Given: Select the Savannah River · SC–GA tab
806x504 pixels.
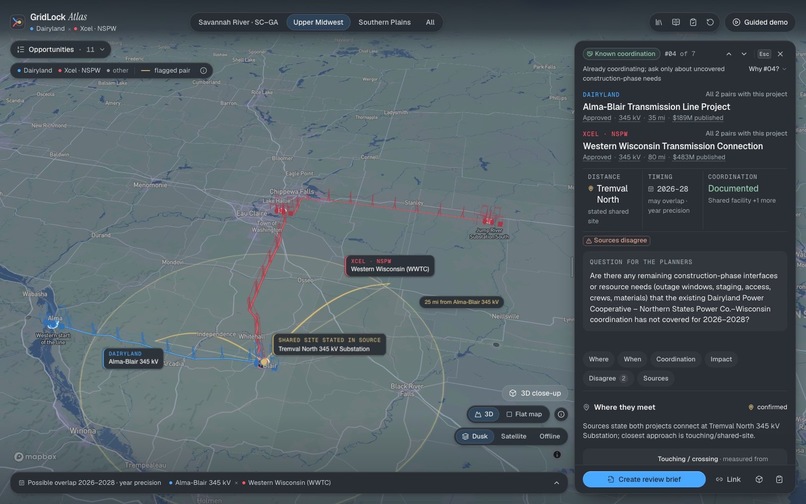Looking at the screenshot, I should (x=238, y=22).
